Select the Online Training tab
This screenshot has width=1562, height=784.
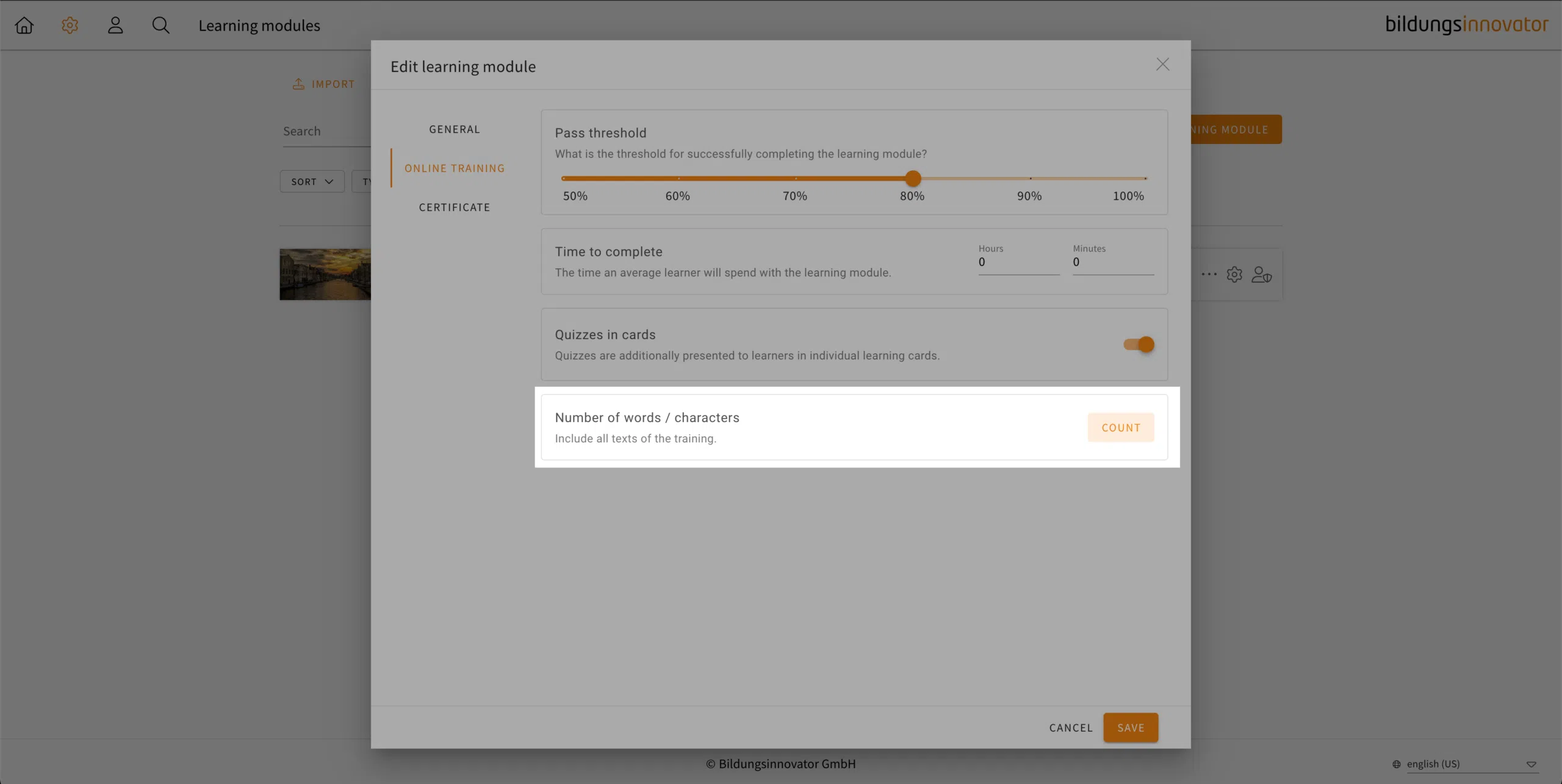click(x=455, y=168)
